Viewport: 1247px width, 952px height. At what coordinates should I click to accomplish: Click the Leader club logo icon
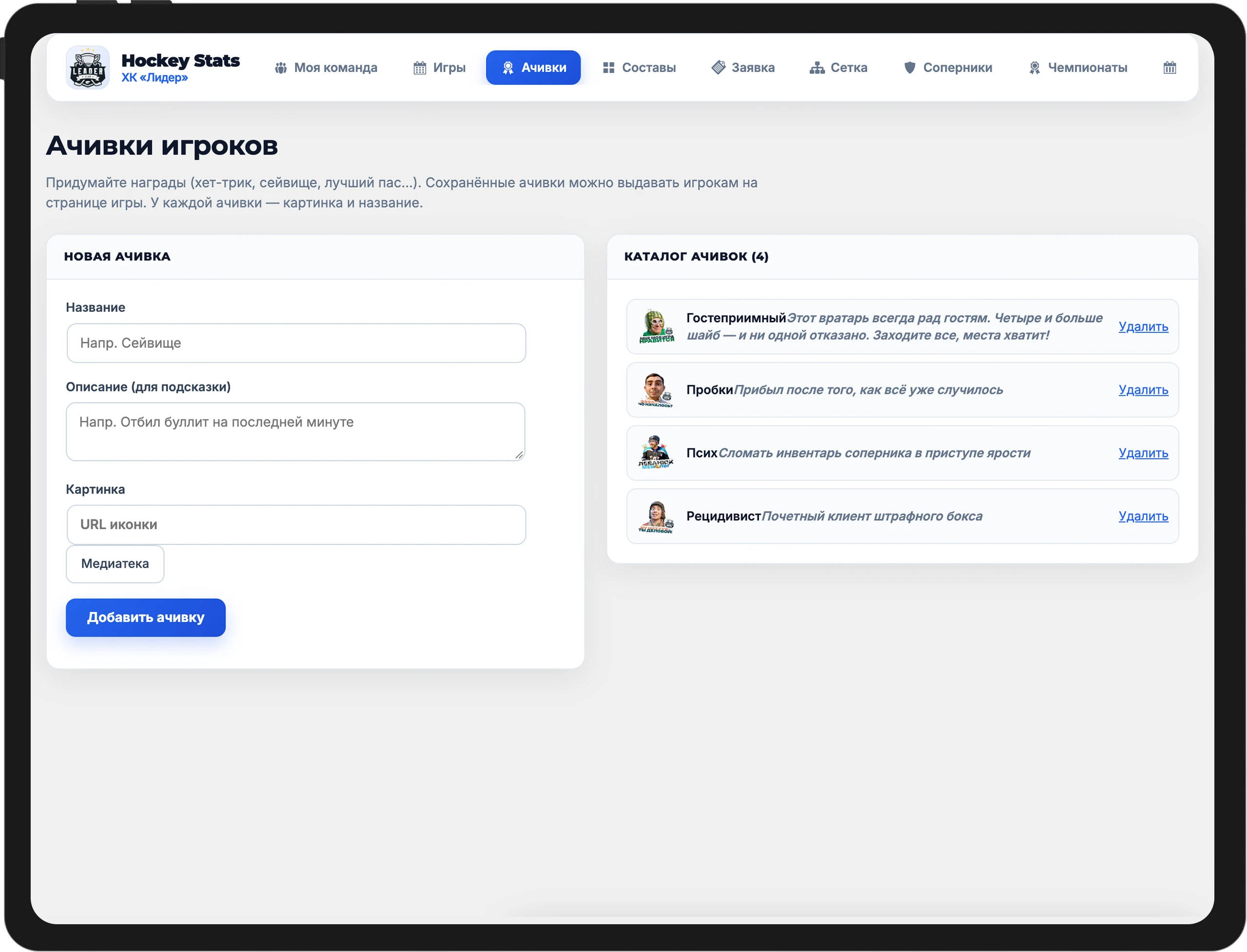[x=88, y=67]
